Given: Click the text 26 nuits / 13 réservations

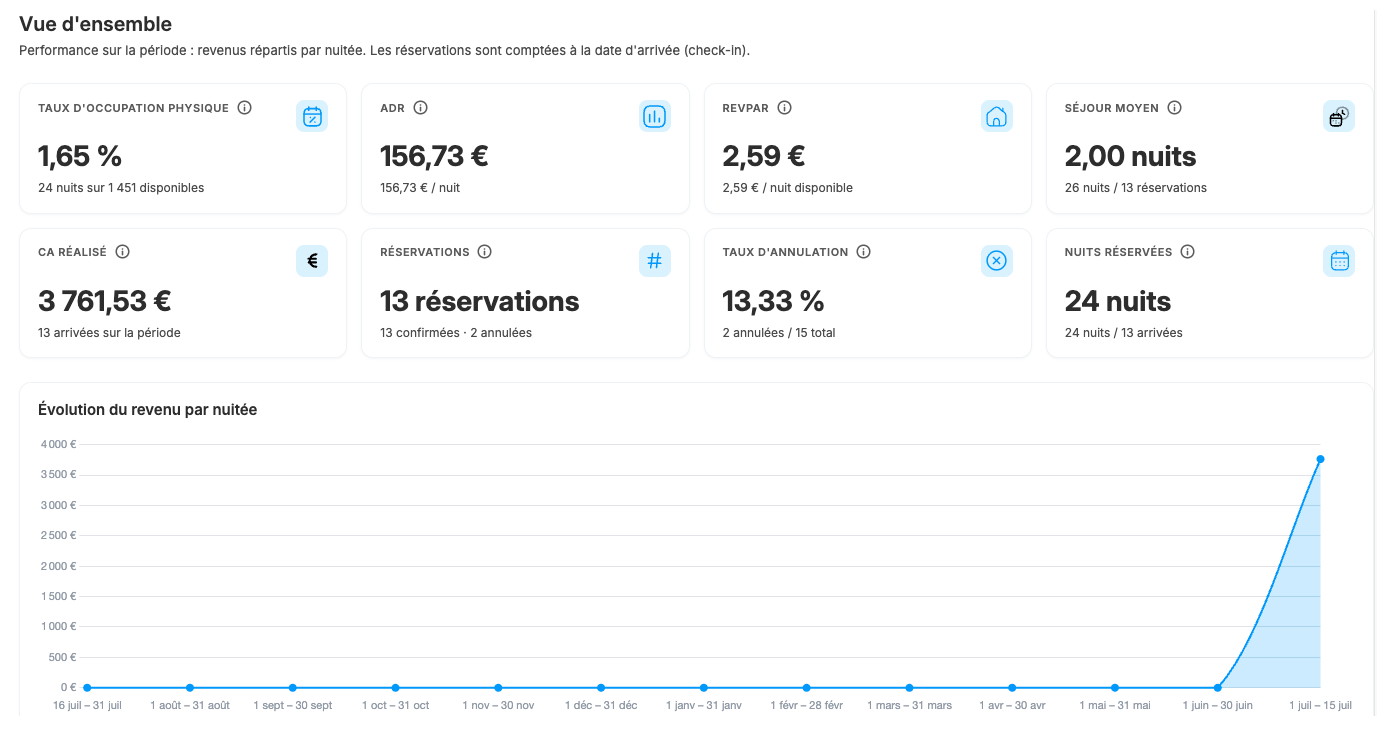Looking at the screenshot, I should coord(1135,188).
